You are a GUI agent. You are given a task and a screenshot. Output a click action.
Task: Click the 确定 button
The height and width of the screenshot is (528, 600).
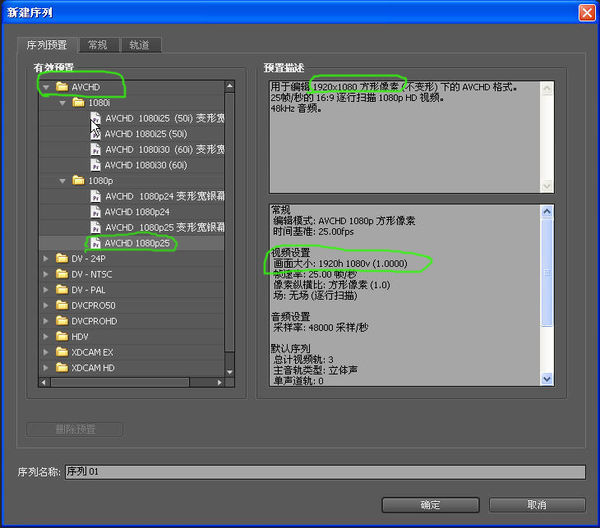430,504
